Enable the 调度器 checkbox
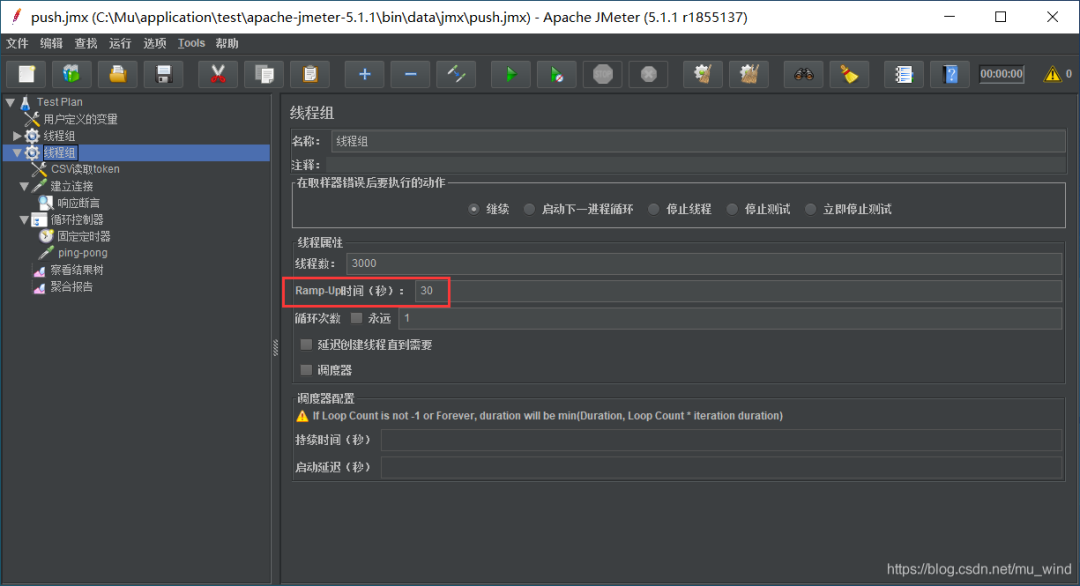 point(307,370)
